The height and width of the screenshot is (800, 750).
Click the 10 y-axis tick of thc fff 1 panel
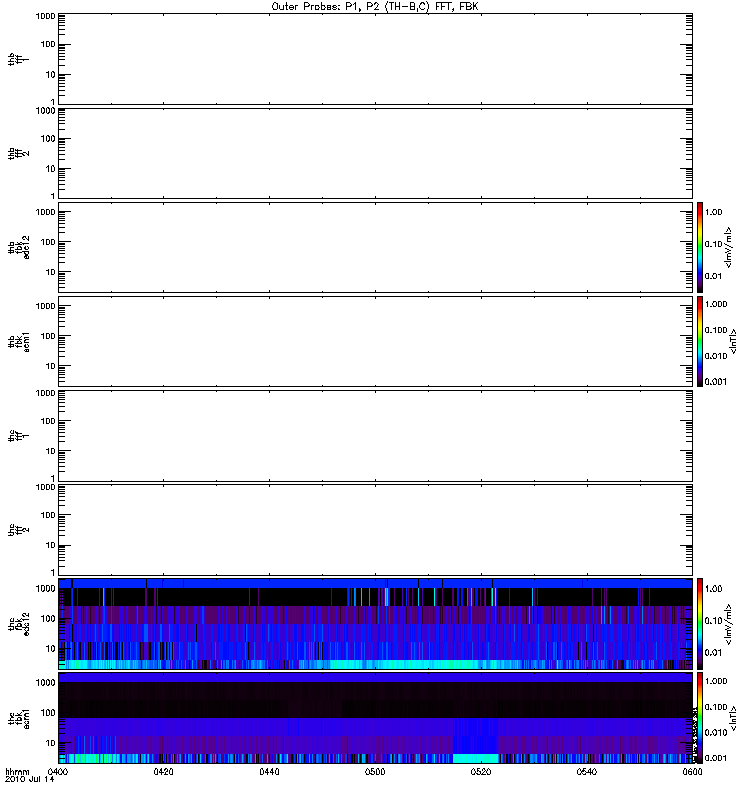click(x=50, y=452)
